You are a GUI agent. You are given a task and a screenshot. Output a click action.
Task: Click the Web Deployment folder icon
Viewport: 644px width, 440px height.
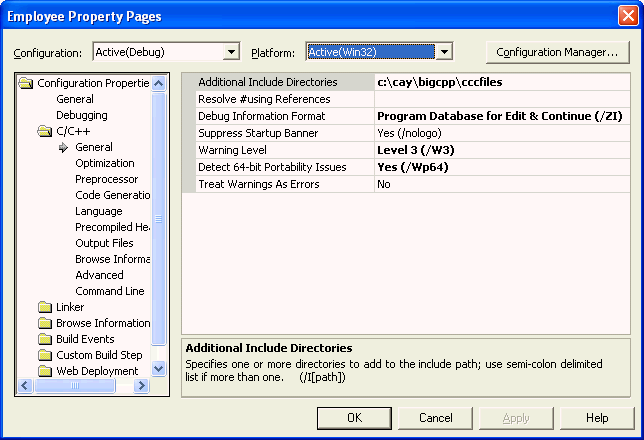44,371
